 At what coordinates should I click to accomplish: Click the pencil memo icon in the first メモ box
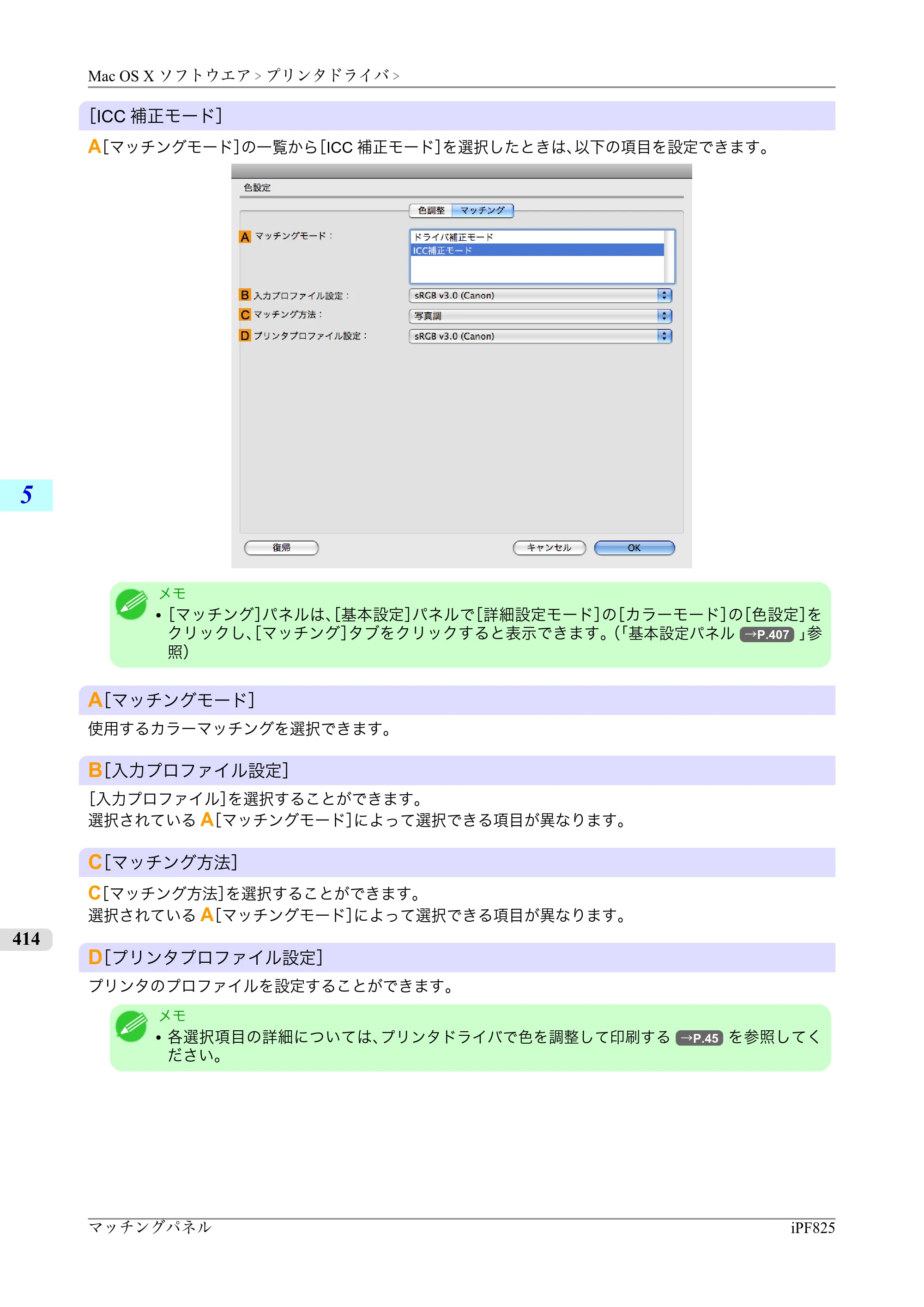click(132, 604)
